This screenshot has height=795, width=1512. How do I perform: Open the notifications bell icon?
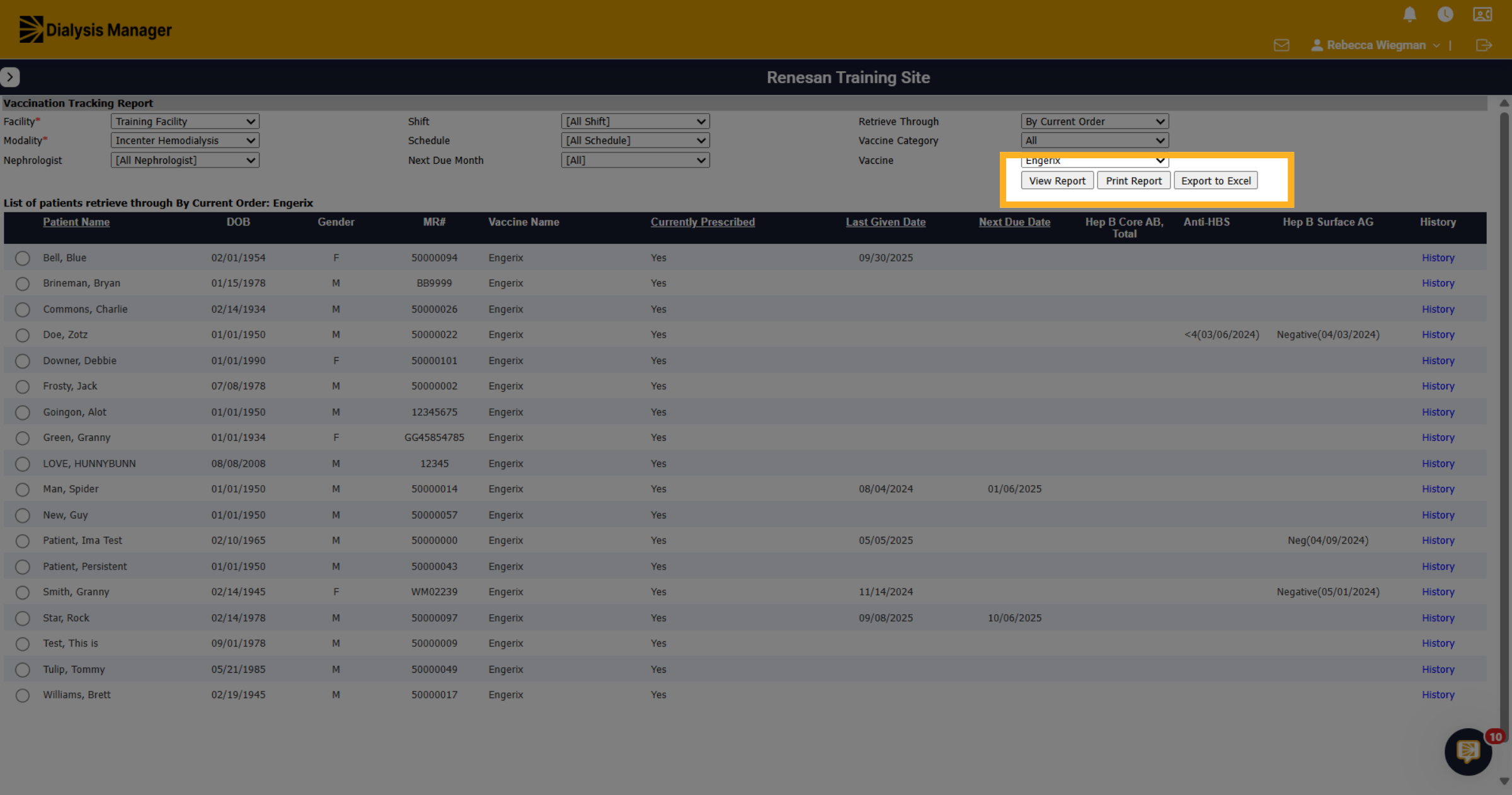(x=1410, y=14)
